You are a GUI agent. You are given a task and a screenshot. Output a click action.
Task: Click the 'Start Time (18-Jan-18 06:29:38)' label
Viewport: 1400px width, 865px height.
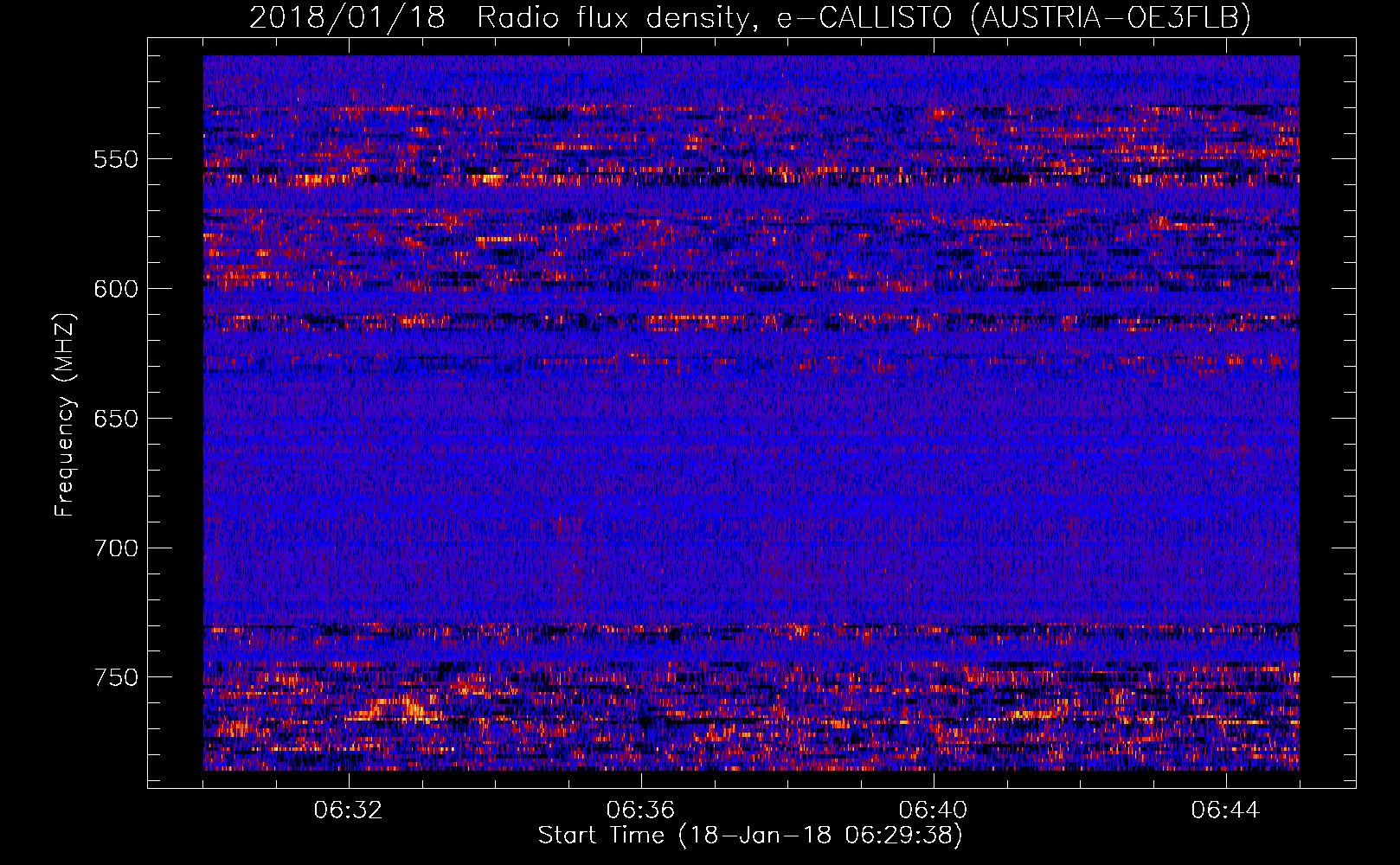click(x=750, y=836)
